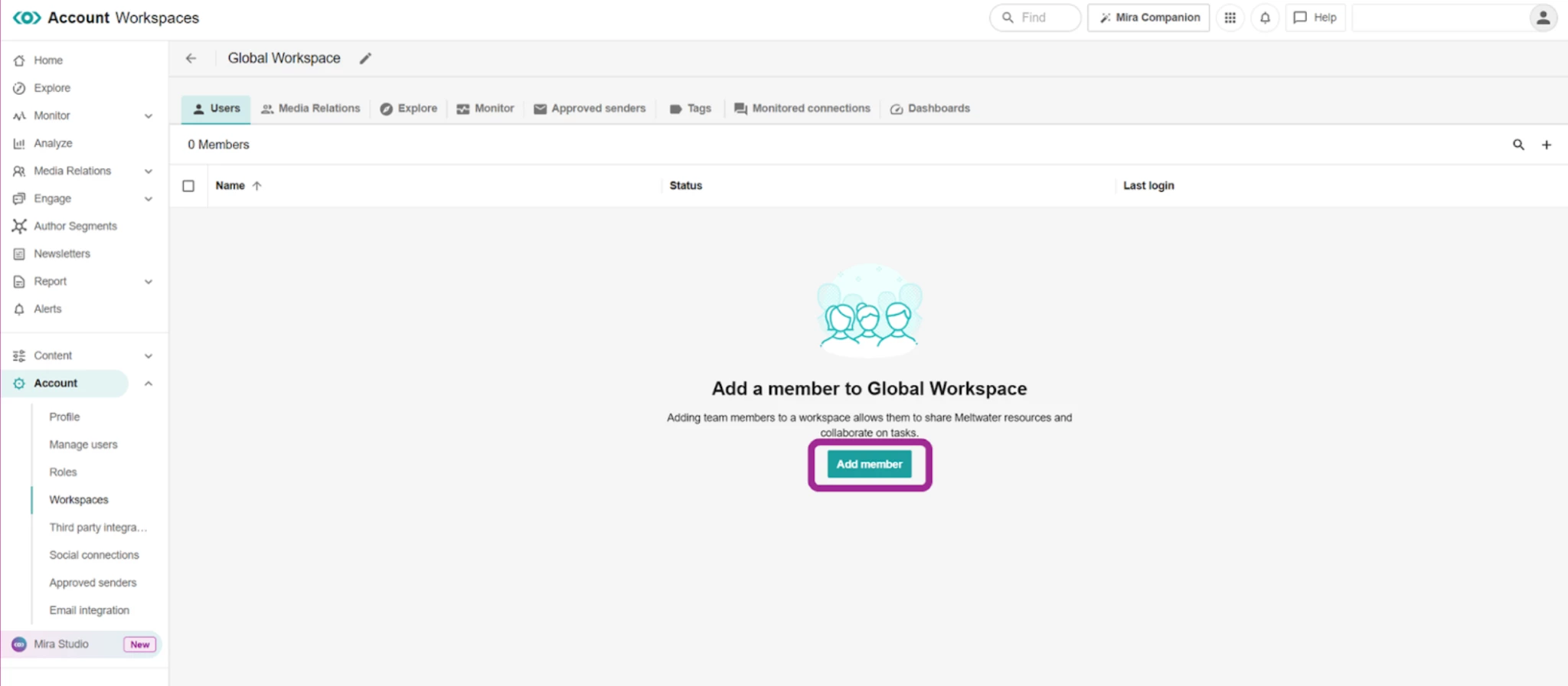Click the Newsletters icon
The image size is (1568, 686).
(x=19, y=253)
